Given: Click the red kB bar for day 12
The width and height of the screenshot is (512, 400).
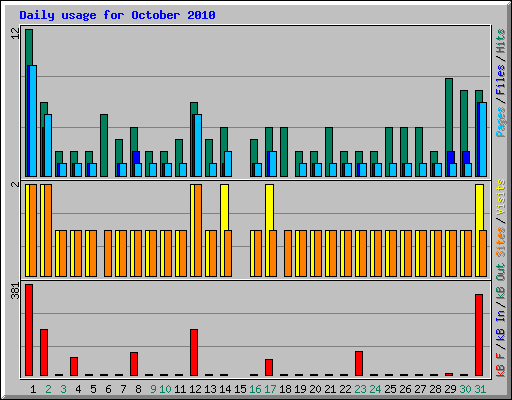Looking at the screenshot, I should [194, 353].
